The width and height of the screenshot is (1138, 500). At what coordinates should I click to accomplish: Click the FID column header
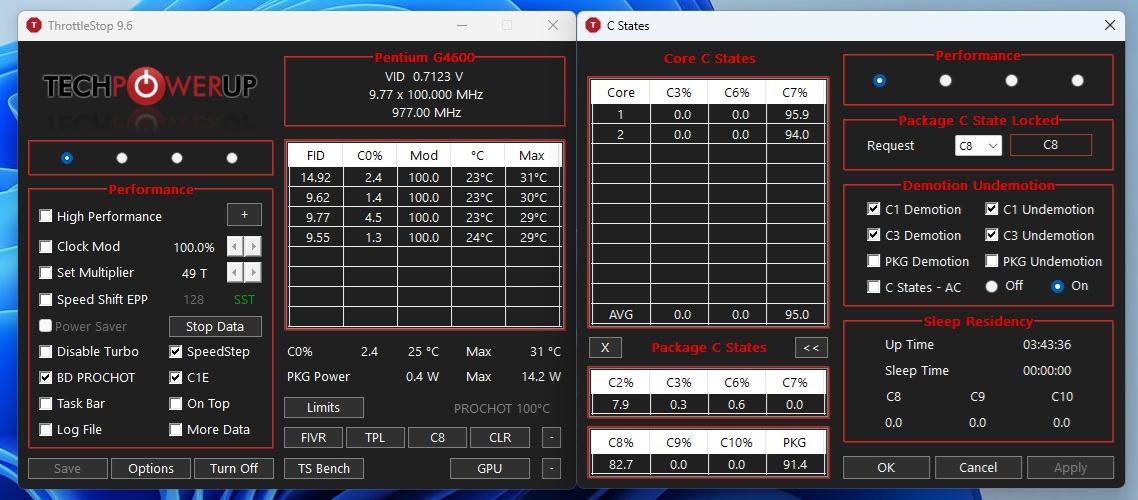[x=316, y=155]
